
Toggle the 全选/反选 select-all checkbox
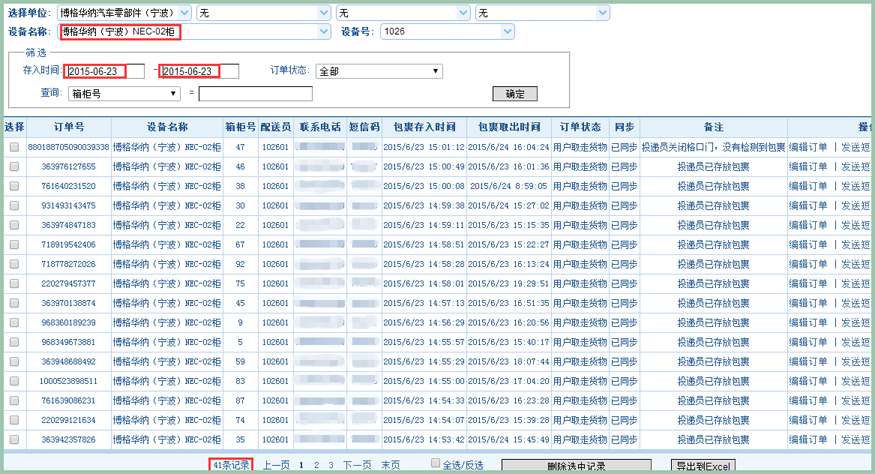(x=435, y=463)
